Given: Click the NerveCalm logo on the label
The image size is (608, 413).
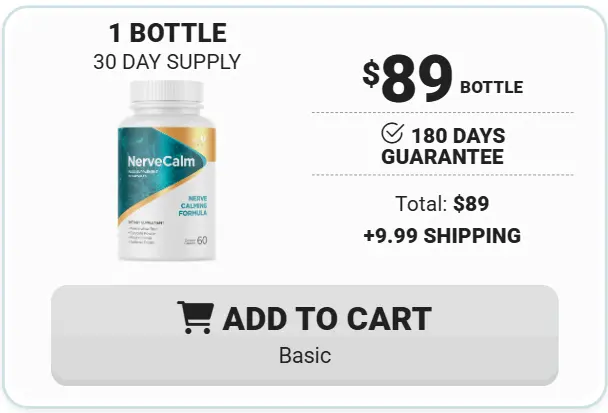Looking at the screenshot, I should tap(161, 161).
